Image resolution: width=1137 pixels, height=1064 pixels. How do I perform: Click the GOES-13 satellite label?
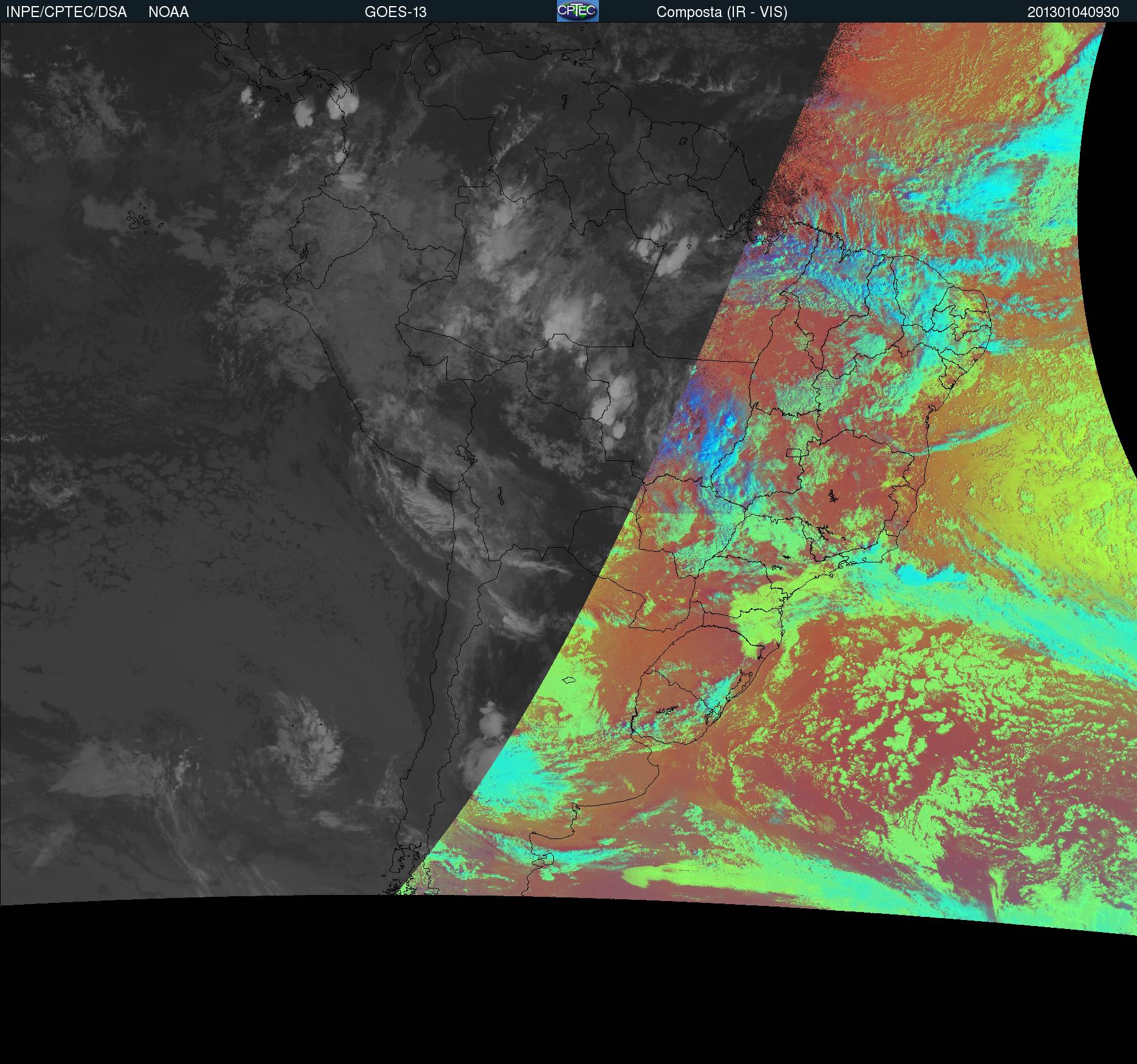(395, 12)
